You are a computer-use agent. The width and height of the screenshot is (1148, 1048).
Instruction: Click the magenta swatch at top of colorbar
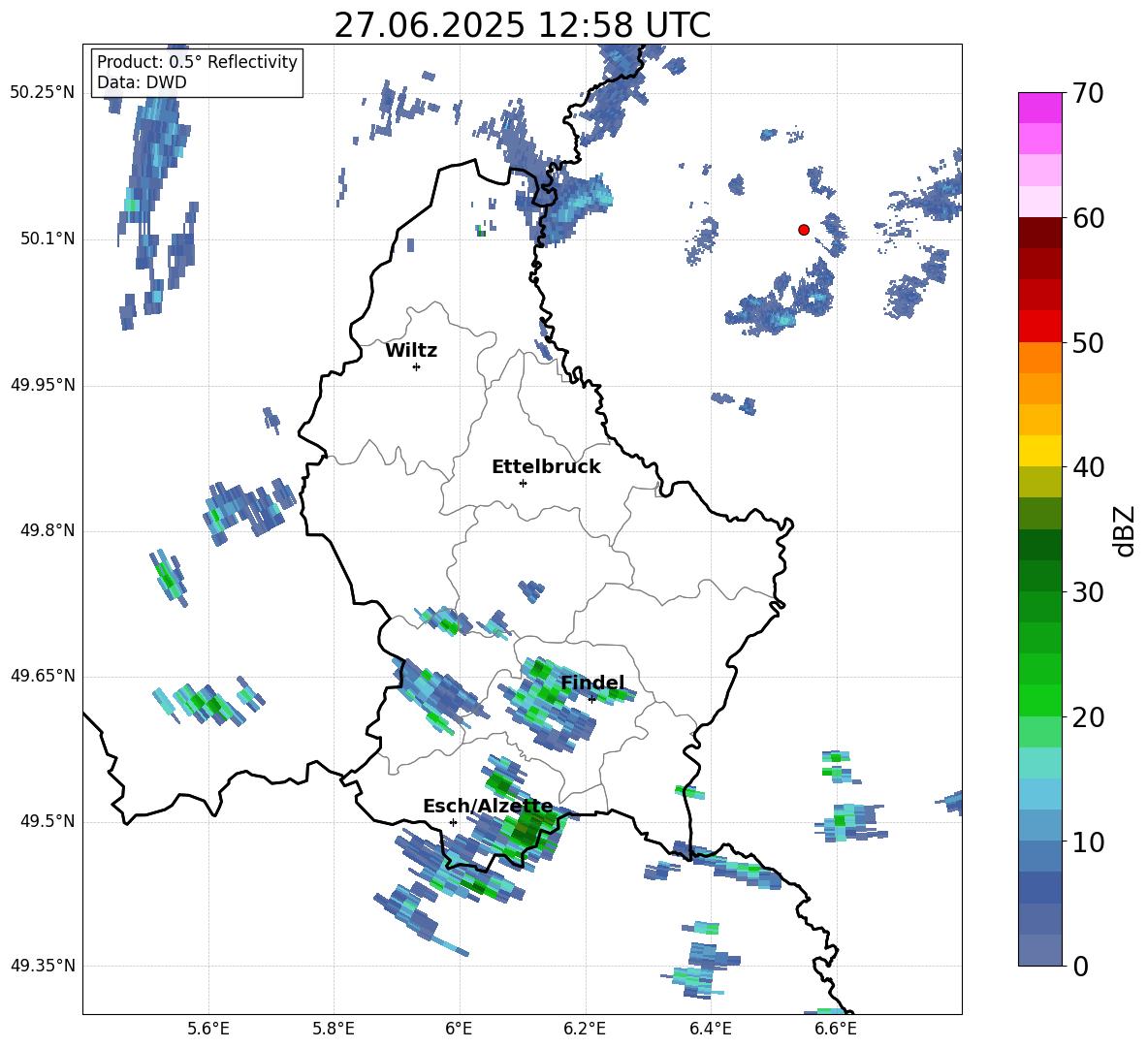coord(1040,108)
